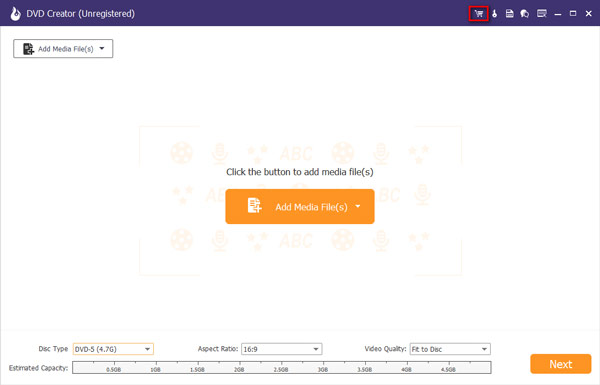Open the Video Quality Fit to Disc dropdown

click(450, 349)
